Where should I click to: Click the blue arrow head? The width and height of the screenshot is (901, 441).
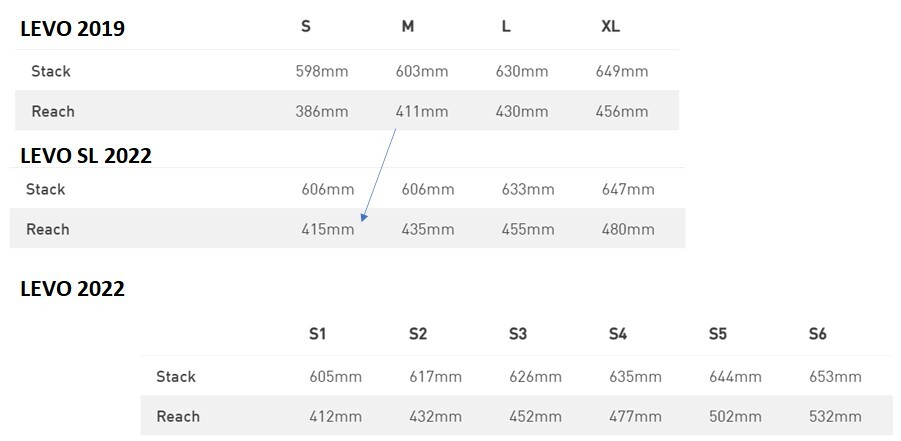[x=366, y=216]
